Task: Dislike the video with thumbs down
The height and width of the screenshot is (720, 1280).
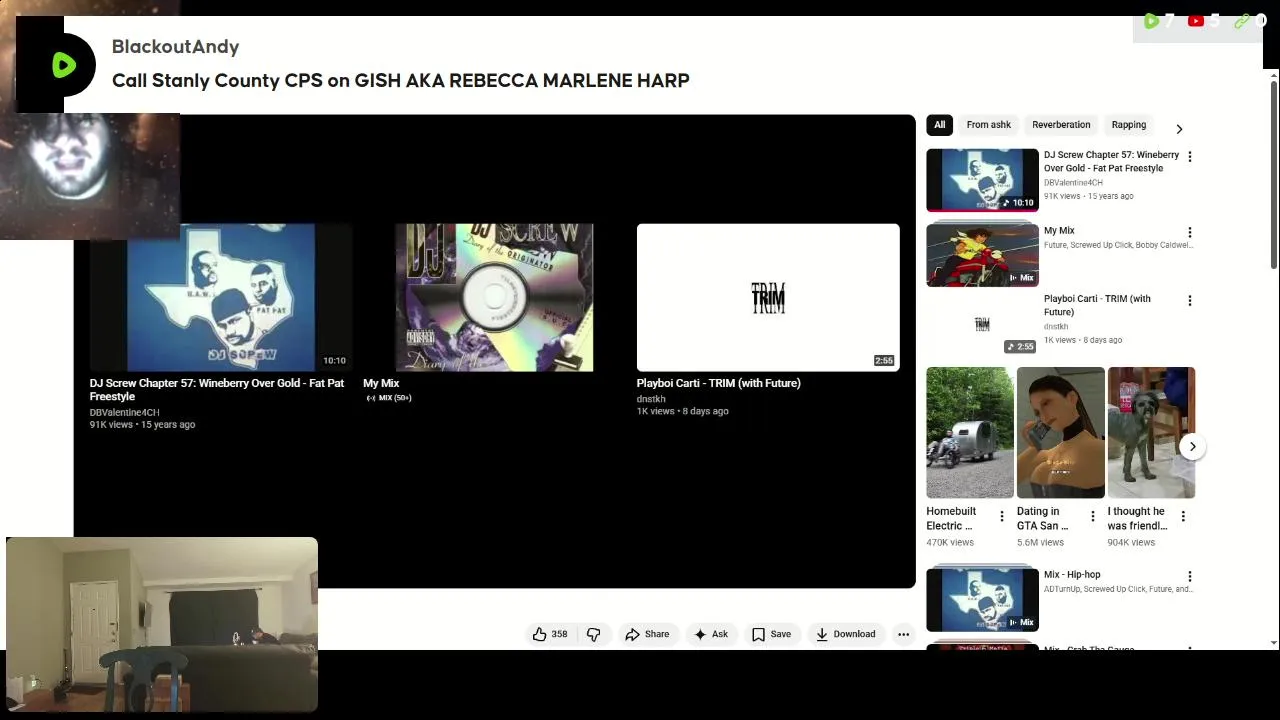Action: pyautogui.click(x=594, y=634)
